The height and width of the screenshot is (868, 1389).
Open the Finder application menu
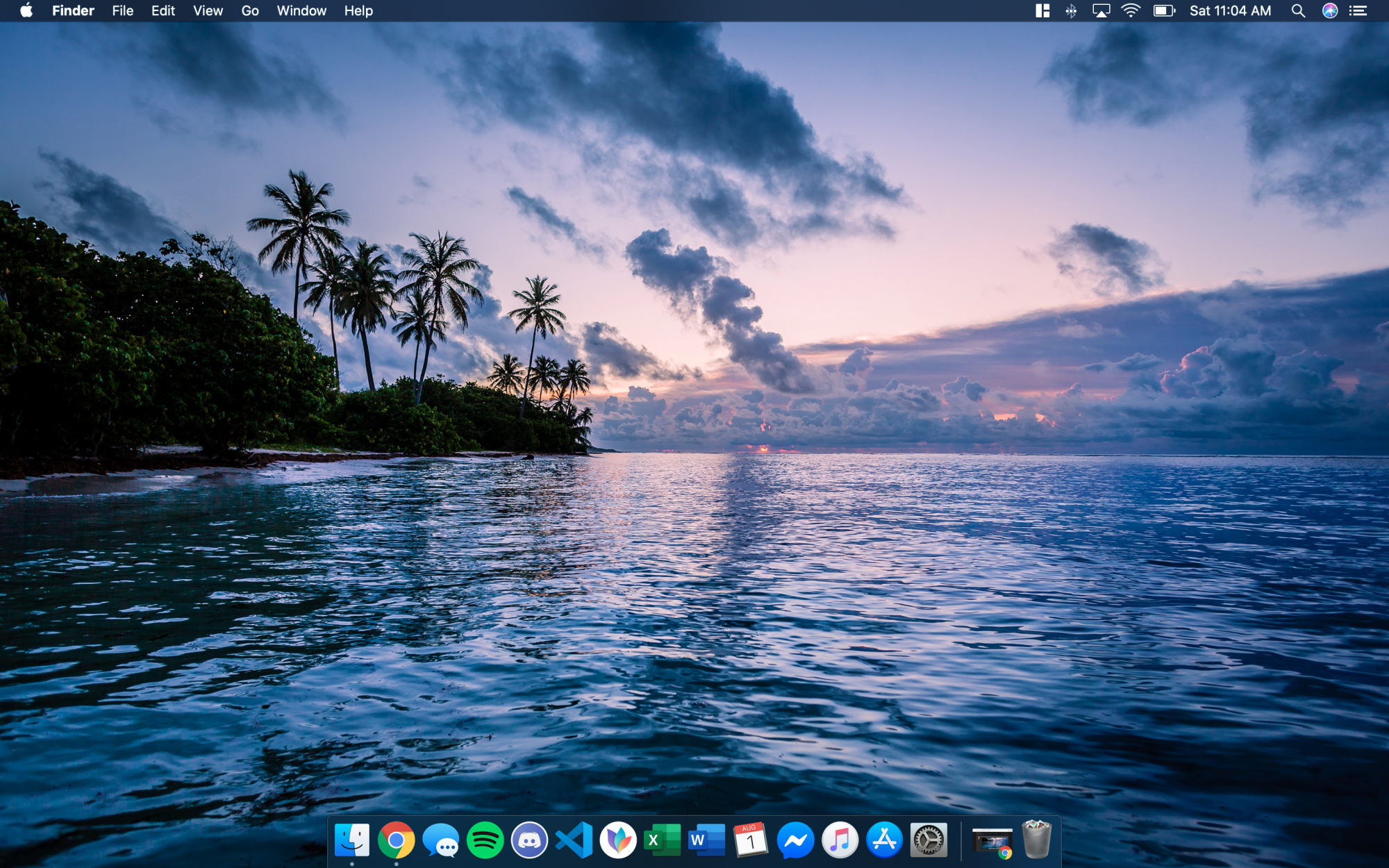point(73,10)
